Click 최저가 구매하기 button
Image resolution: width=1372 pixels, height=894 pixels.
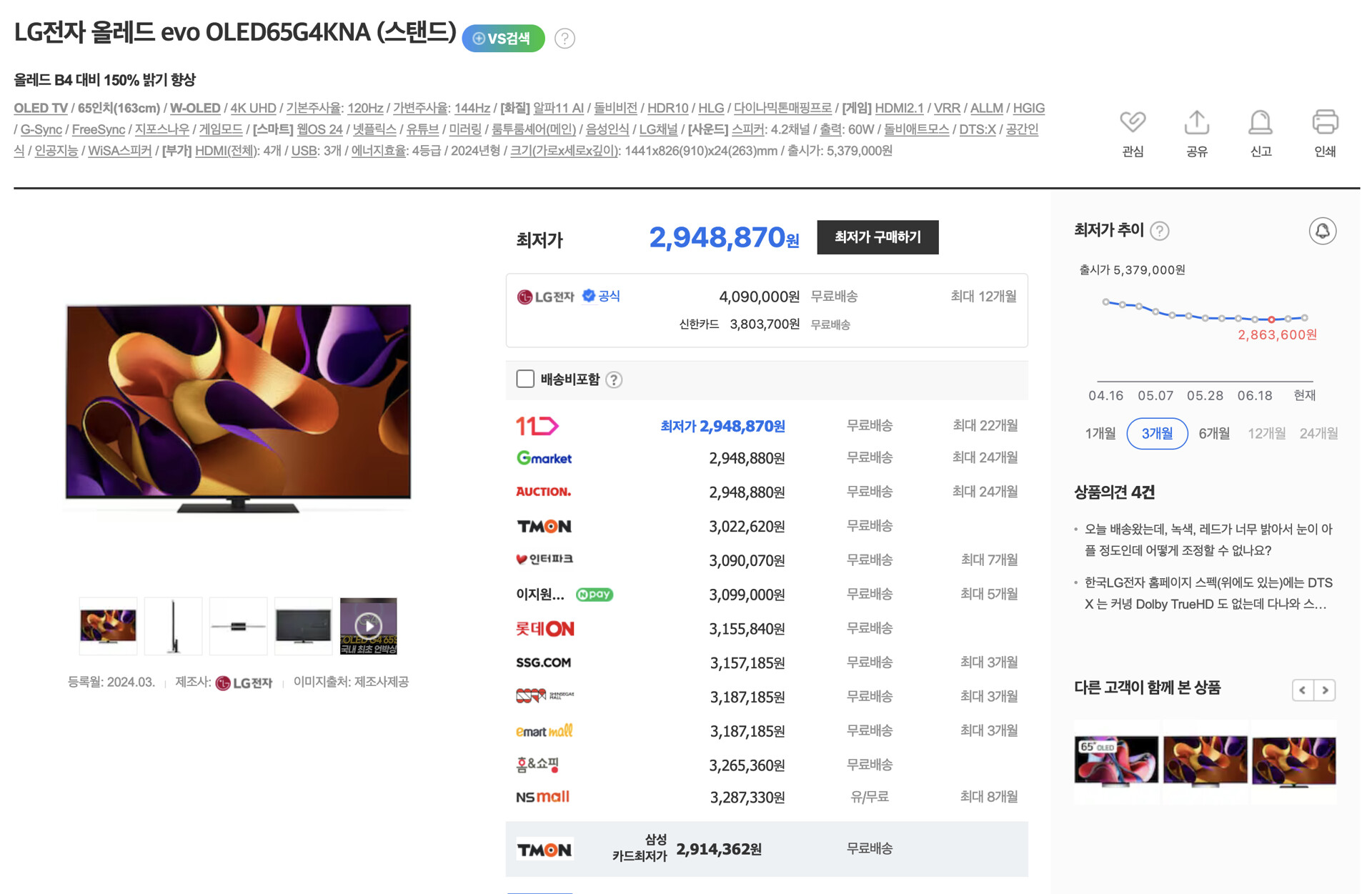coord(878,237)
